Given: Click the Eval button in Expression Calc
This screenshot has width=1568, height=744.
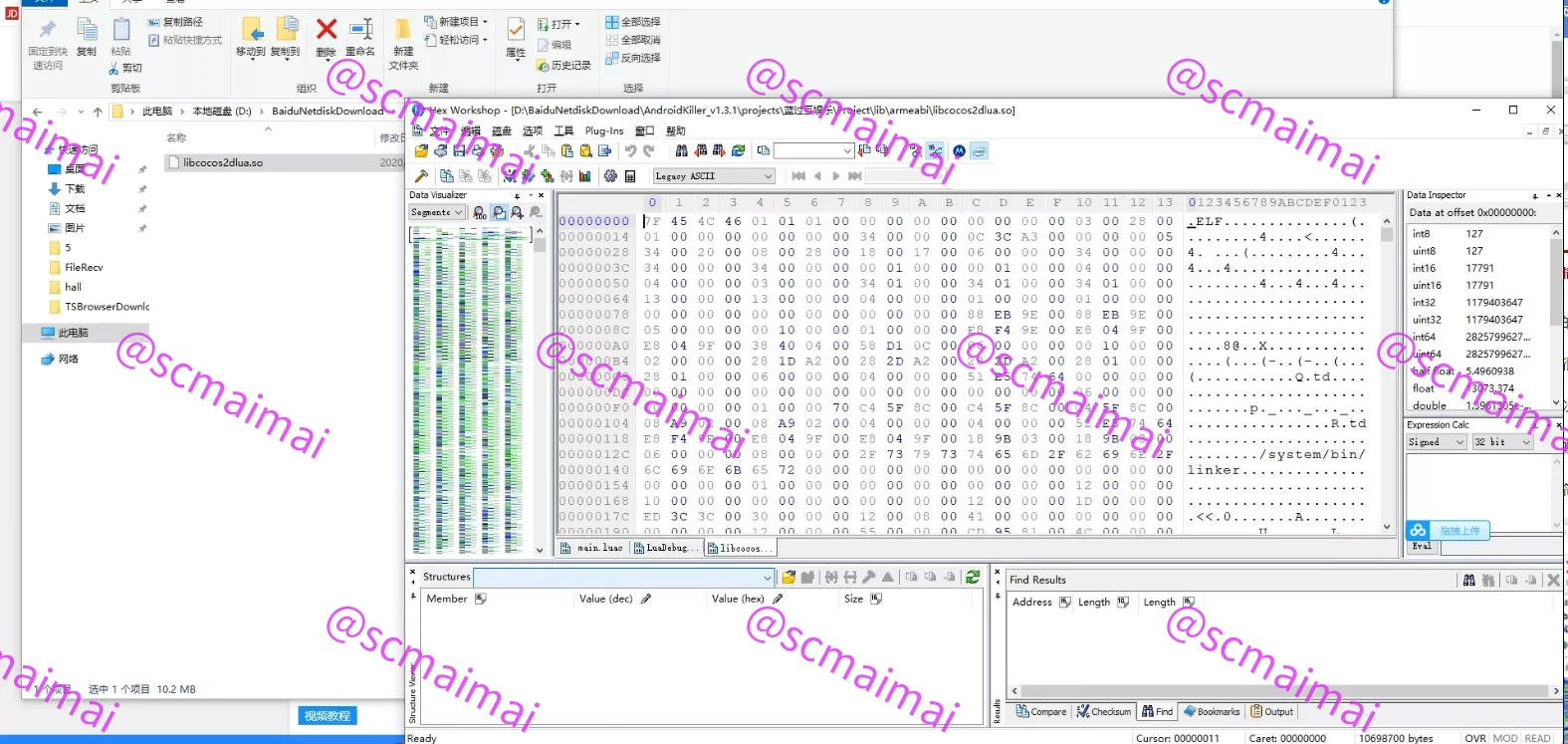Looking at the screenshot, I should point(1423,547).
